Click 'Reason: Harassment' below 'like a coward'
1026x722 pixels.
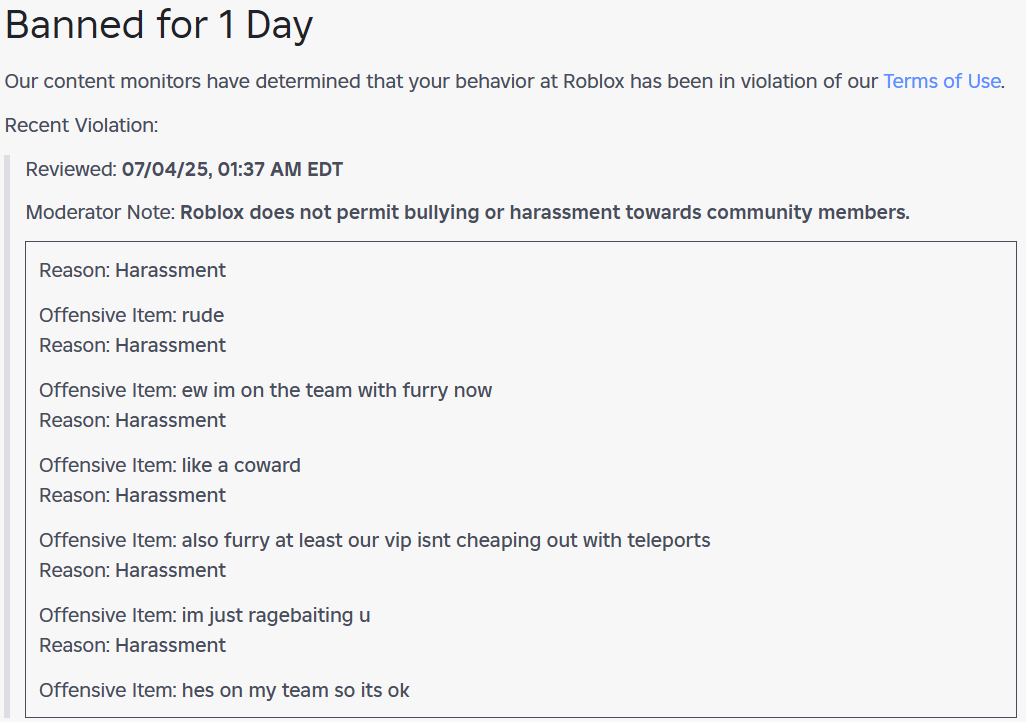[x=132, y=496]
